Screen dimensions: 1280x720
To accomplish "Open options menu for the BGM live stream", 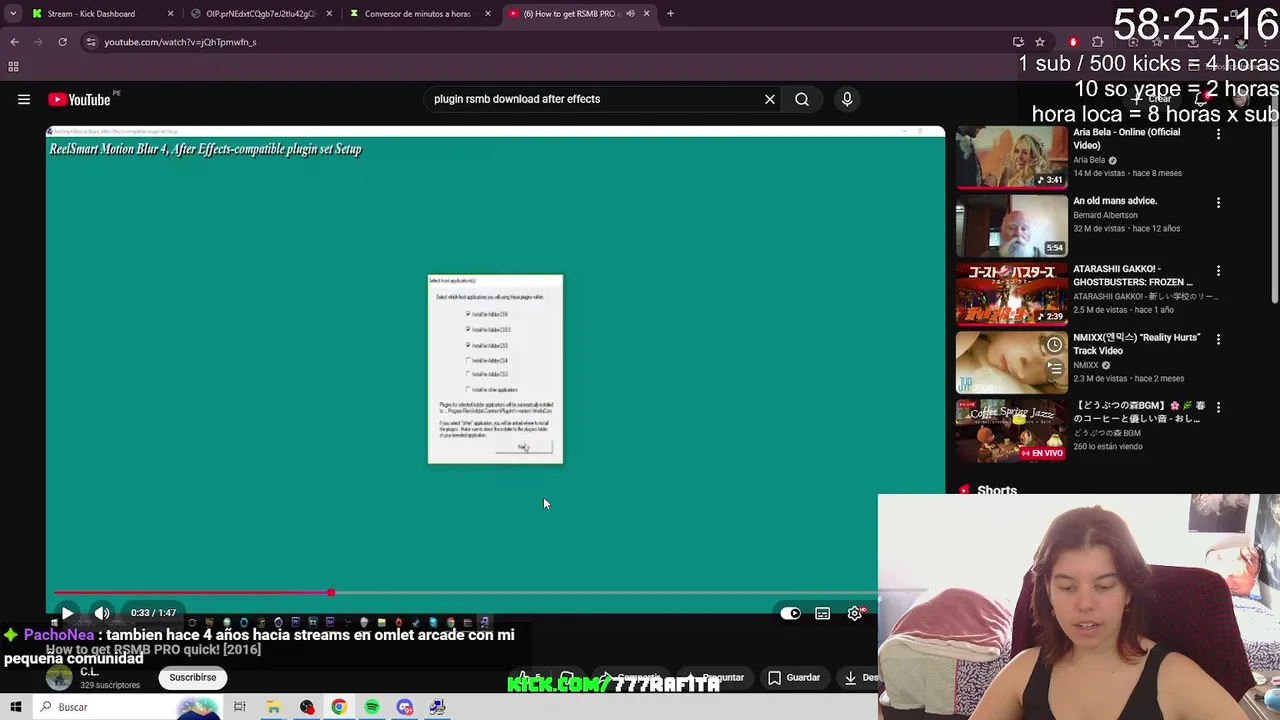I will click(x=1218, y=408).
